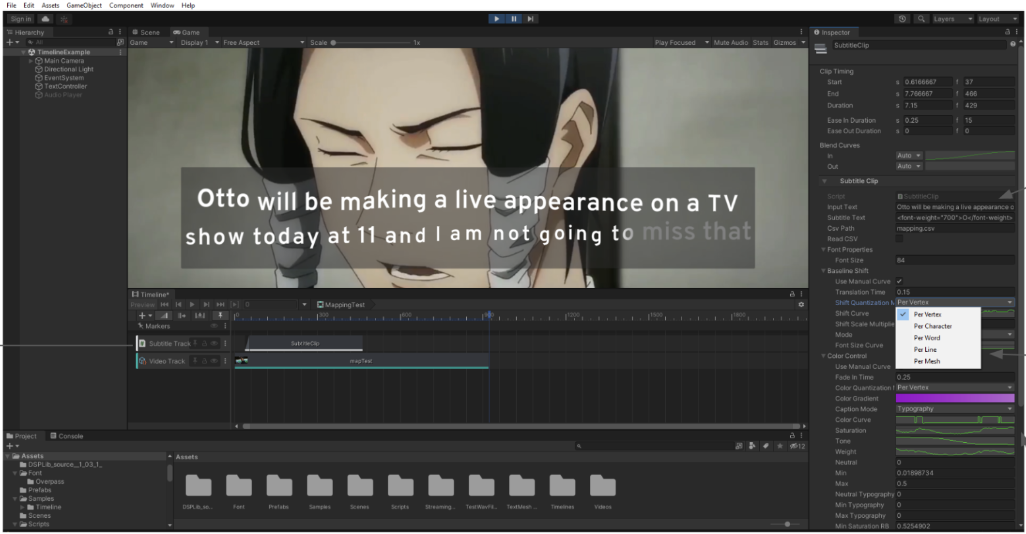Mute the Subtitle Track eye icon
The image size is (1026, 534).
214,343
